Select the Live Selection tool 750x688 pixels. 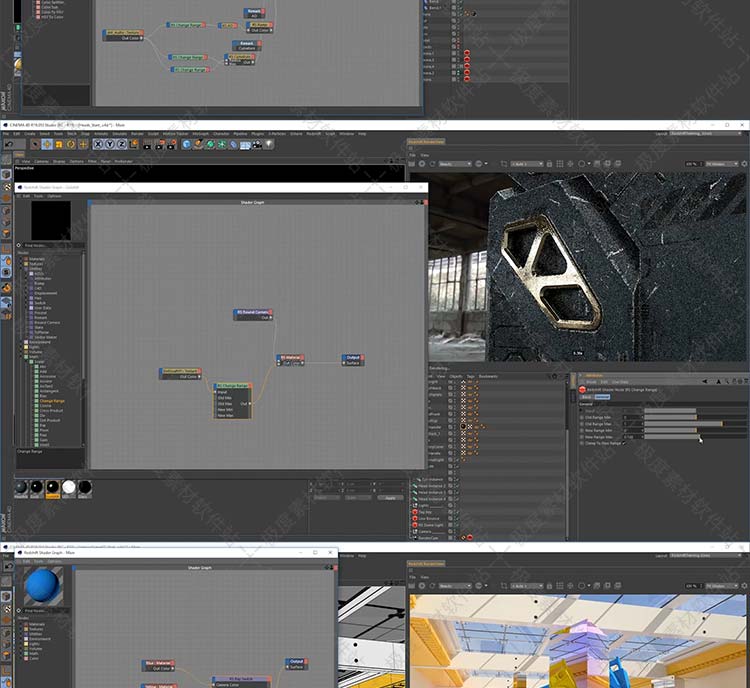pyautogui.click(x=35, y=144)
